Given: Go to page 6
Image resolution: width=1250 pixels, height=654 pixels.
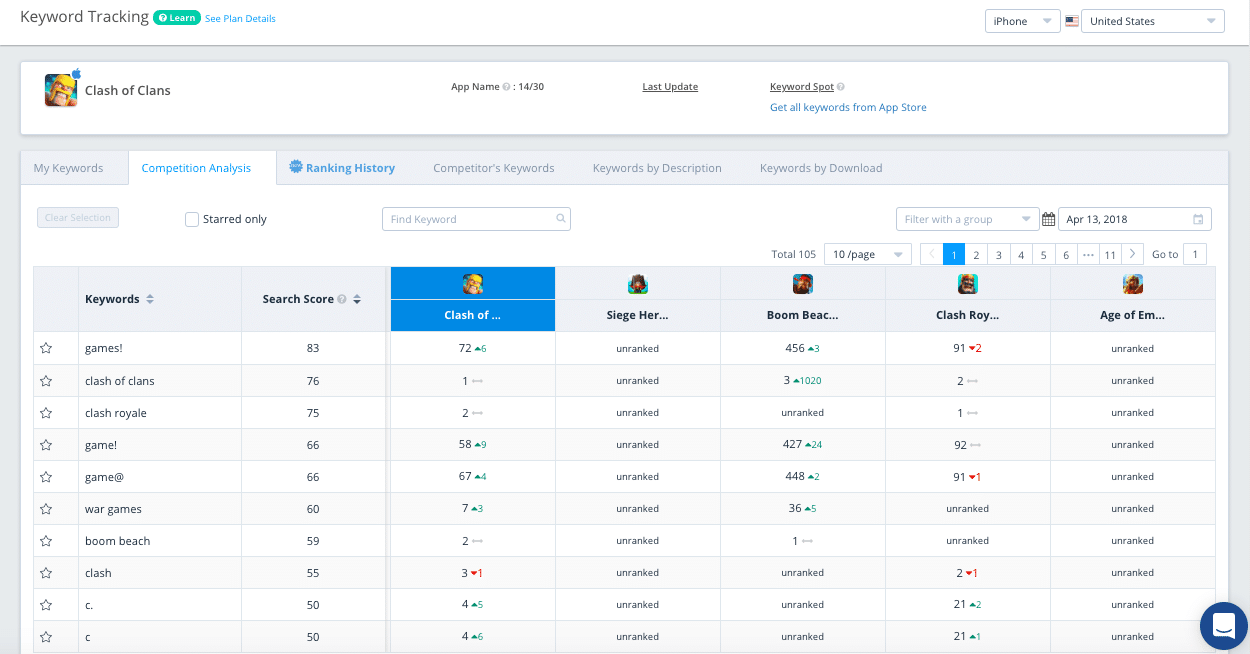Looking at the screenshot, I should pyautogui.click(x=1066, y=254).
